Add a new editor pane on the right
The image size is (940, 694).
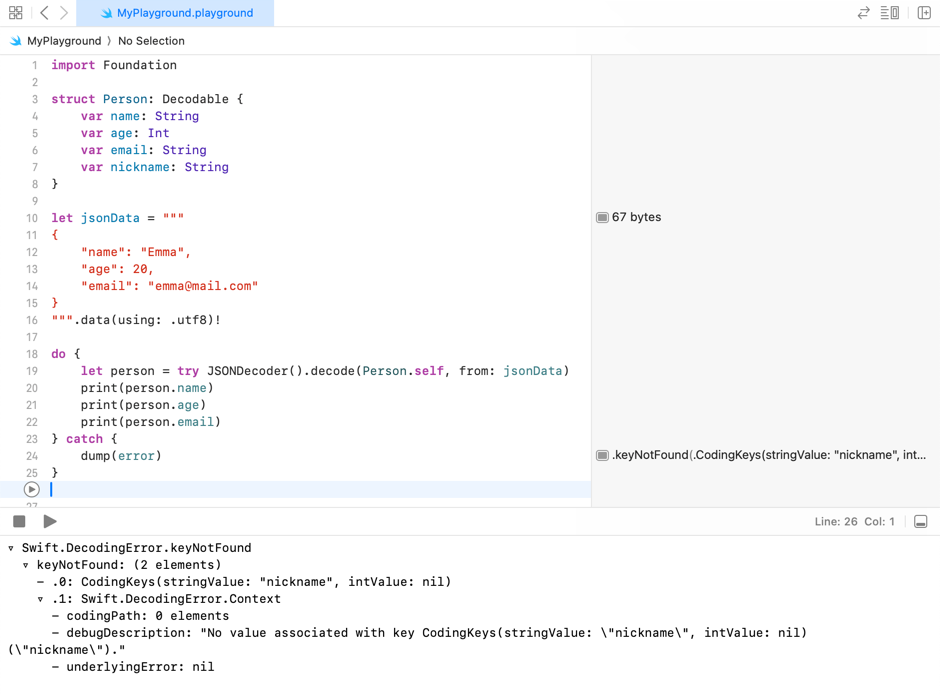924,13
